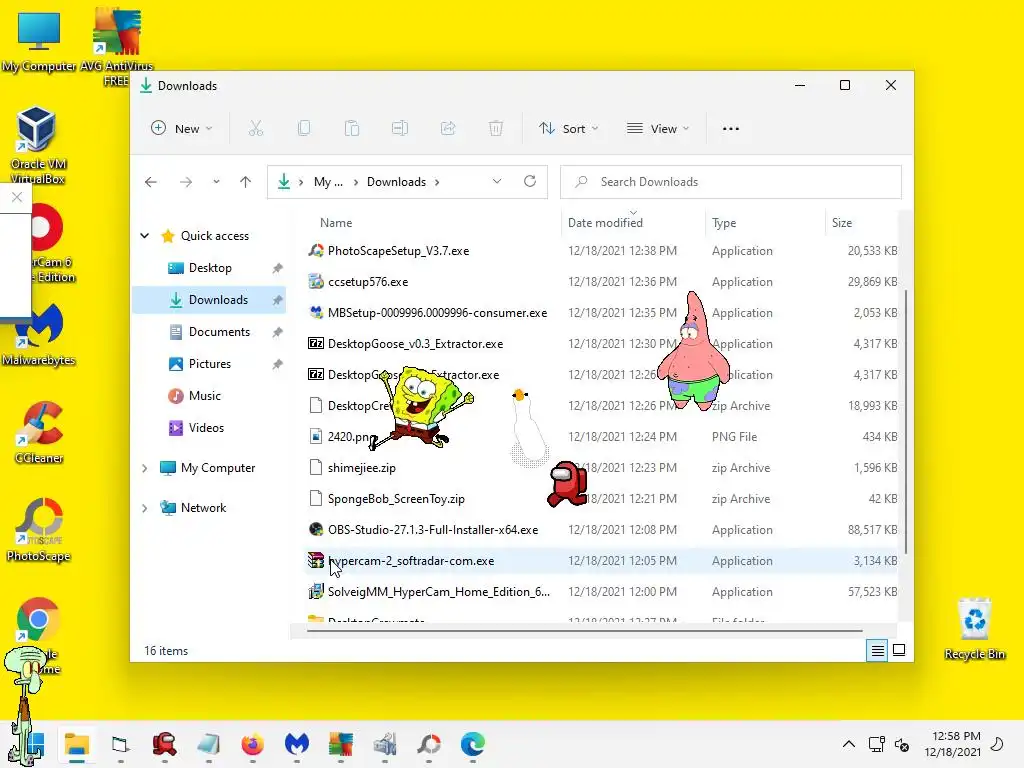Click PhotoScape icon in taskbar
The width and height of the screenshot is (1024, 768).
[x=429, y=744]
